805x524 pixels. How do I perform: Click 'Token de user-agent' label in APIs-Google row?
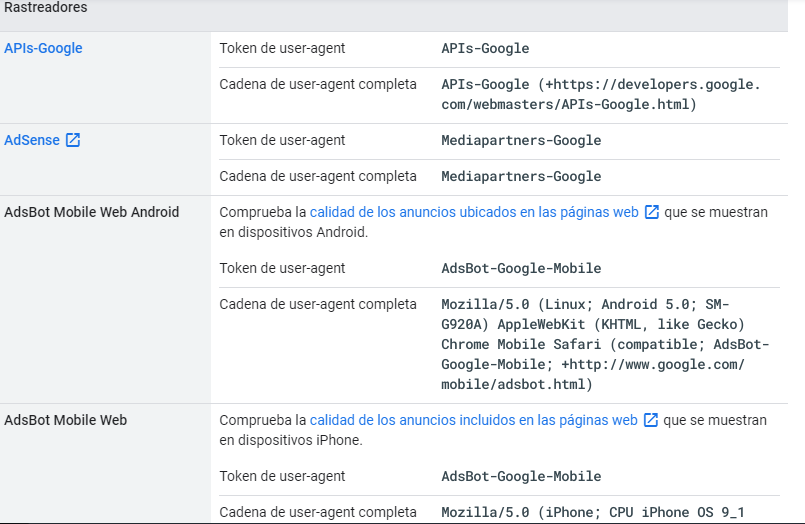[282, 48]
